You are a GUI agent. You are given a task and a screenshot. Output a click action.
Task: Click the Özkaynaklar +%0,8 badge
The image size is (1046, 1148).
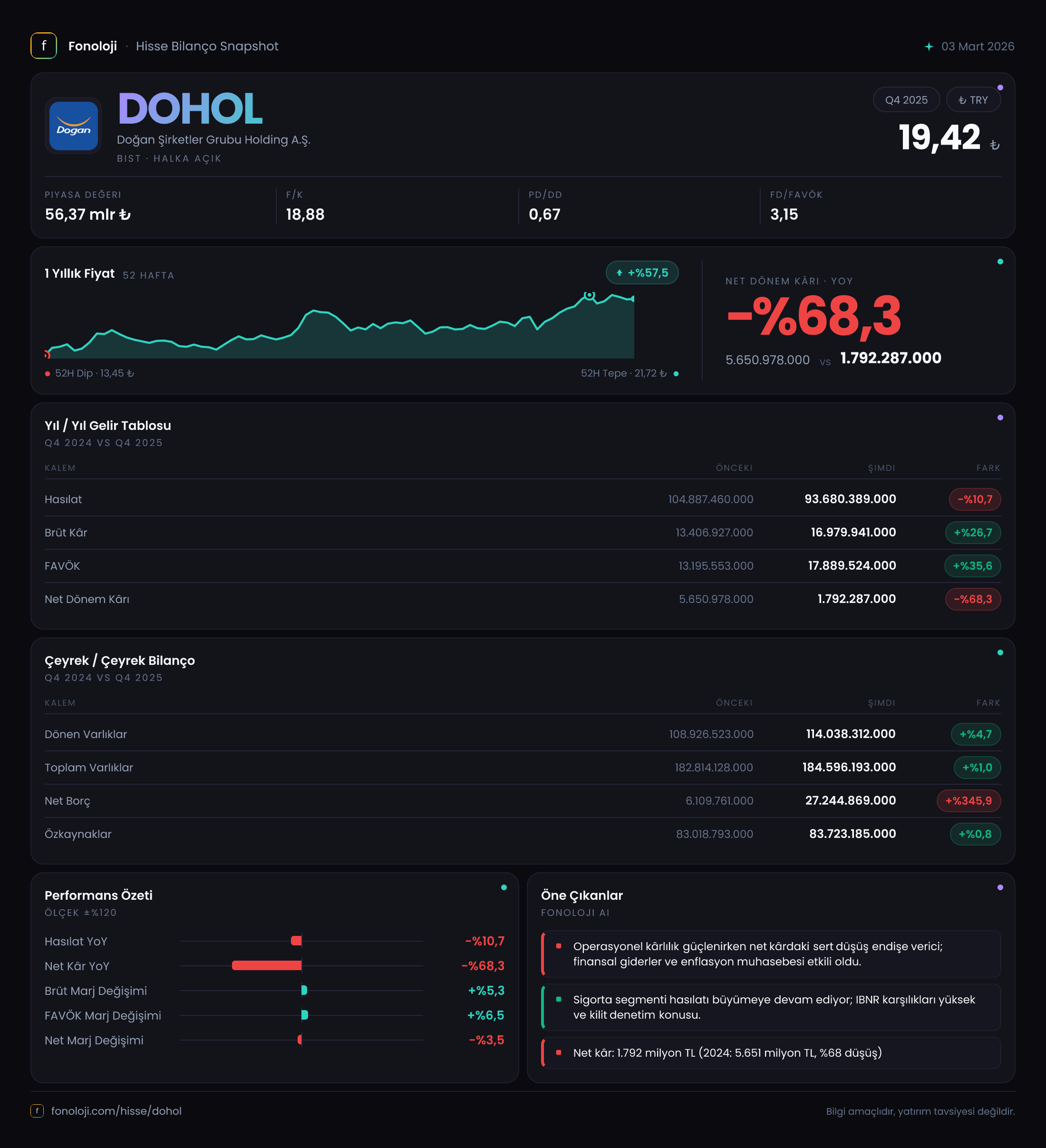click(975, 834)
